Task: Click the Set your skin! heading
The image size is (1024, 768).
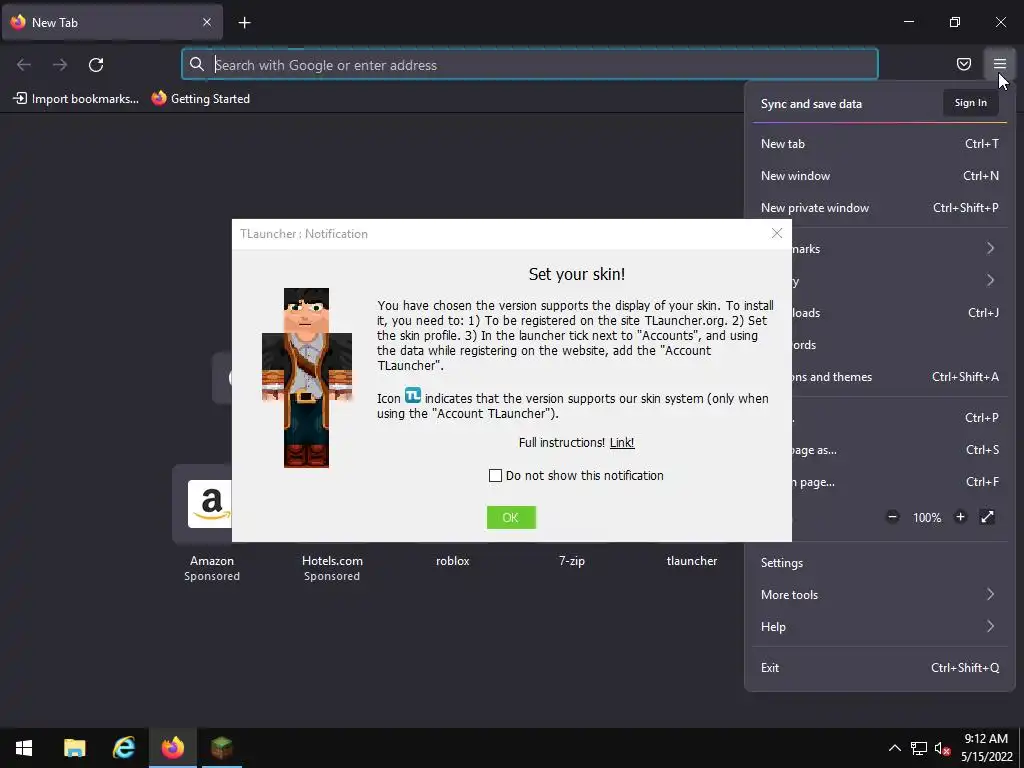Action: point(577,274)
